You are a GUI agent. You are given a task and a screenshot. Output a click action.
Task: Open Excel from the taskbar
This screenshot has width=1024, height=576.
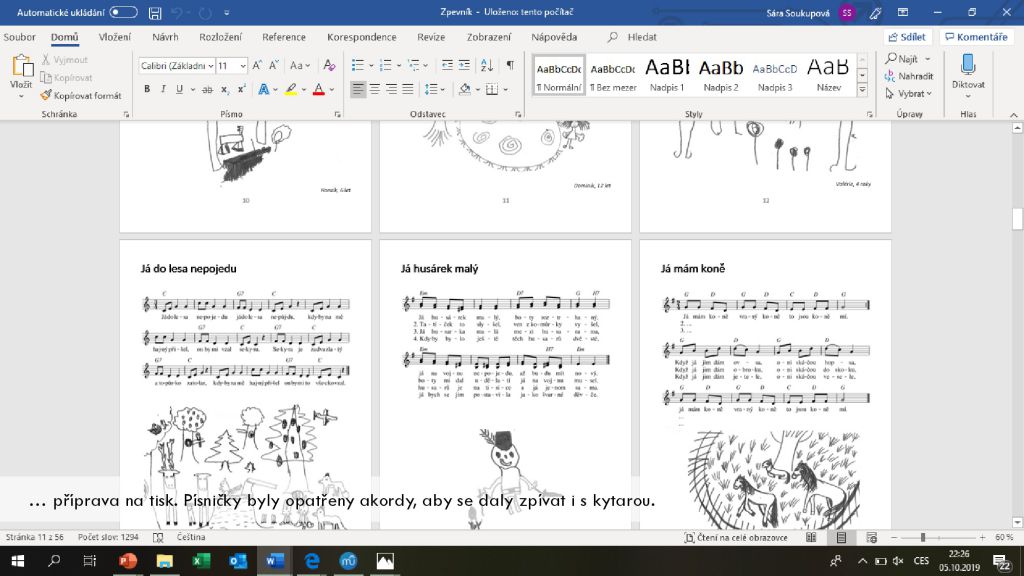point(201,561)
